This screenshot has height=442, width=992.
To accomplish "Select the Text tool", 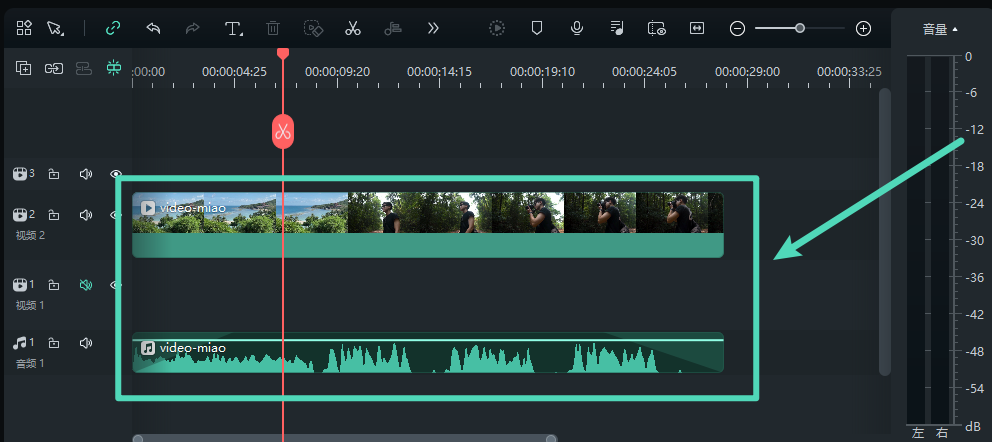I will (233, 28).
